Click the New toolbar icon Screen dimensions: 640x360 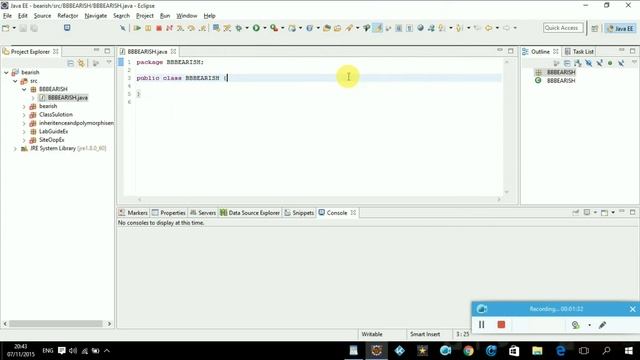[x=6, y=28]
